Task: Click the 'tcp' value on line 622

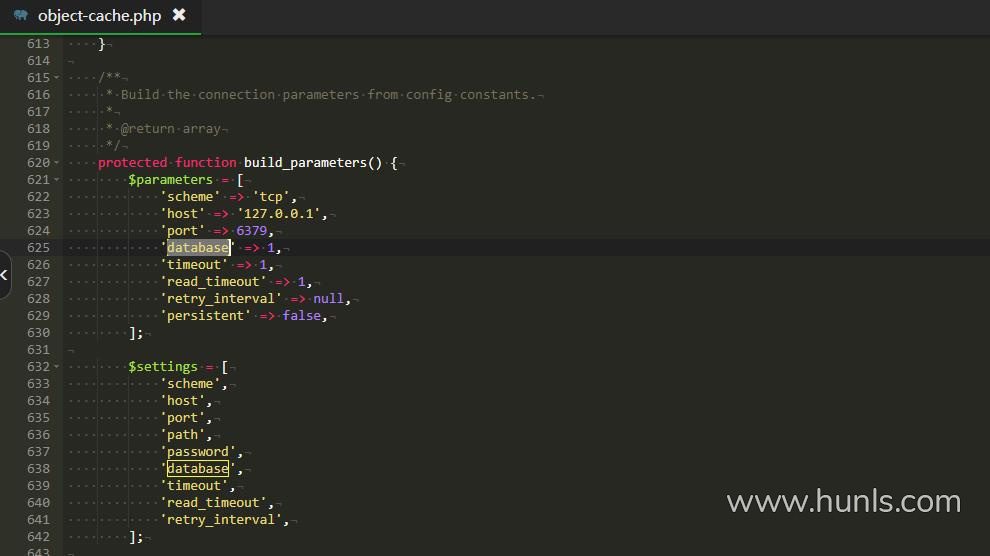Action: (271, 196)
